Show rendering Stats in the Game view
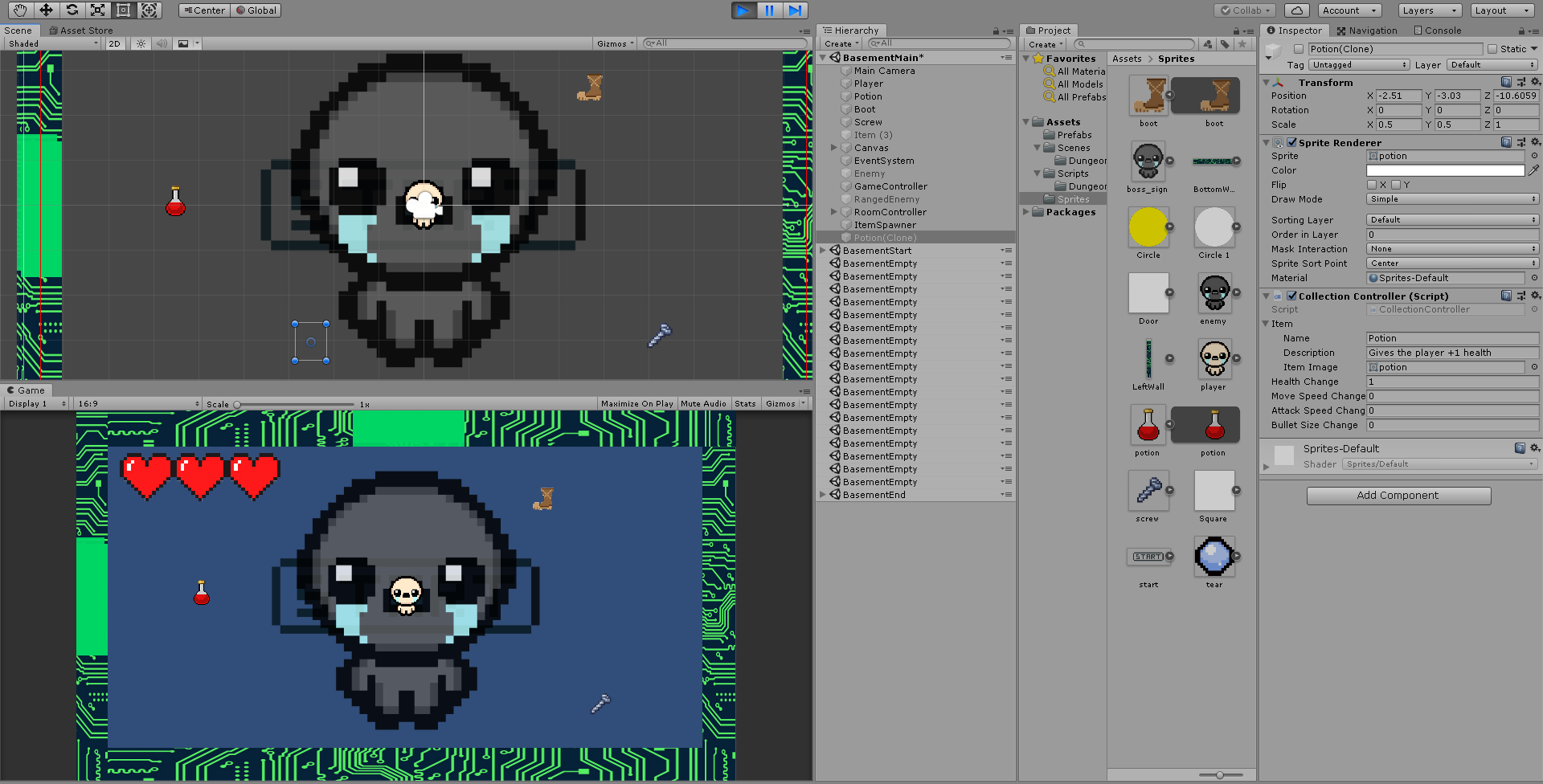Screen dimensions: 1543x784 click(746, 403)
